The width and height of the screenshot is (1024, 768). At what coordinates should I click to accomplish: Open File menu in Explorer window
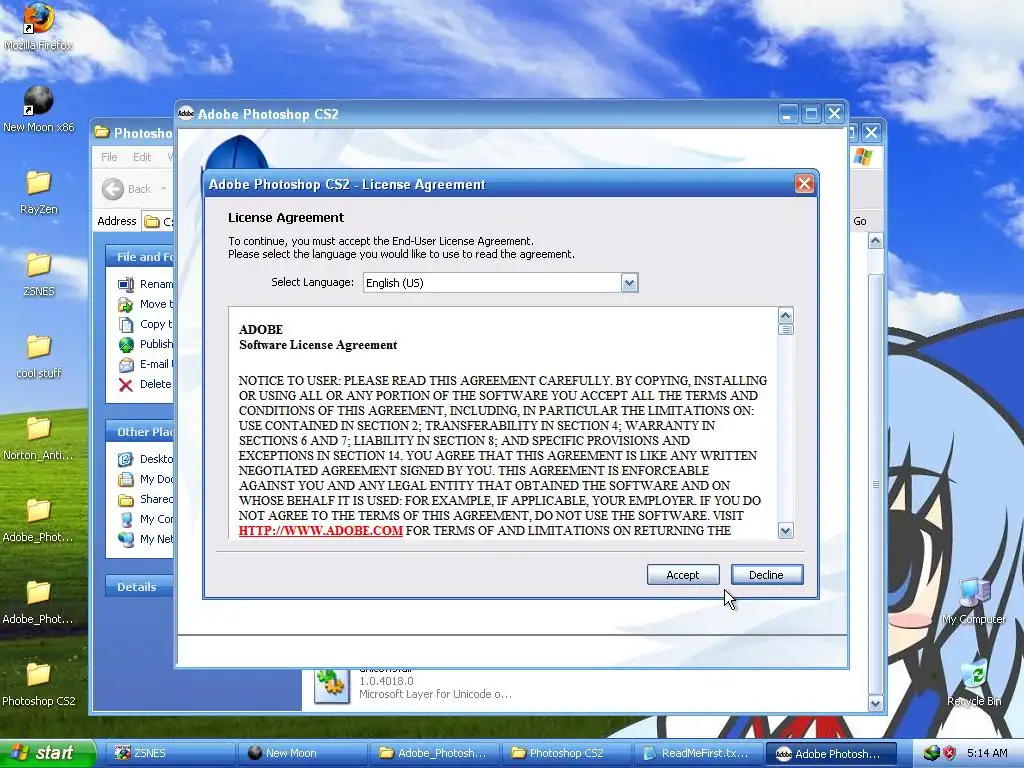coord(109,157)
